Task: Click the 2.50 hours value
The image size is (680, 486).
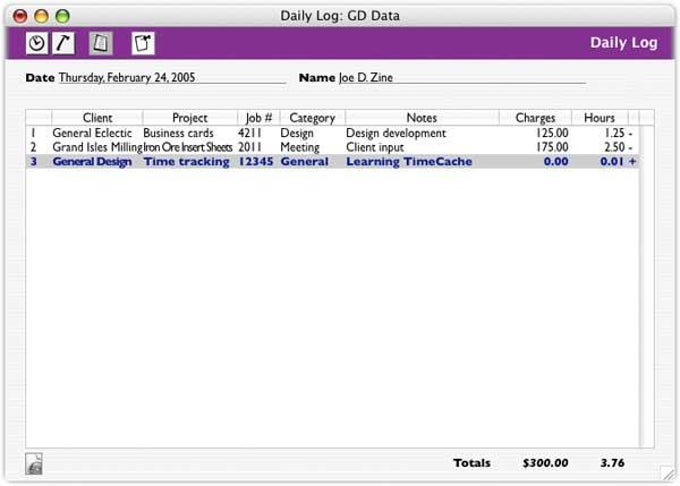Action: pyautogui.click(x=615, y=147)
